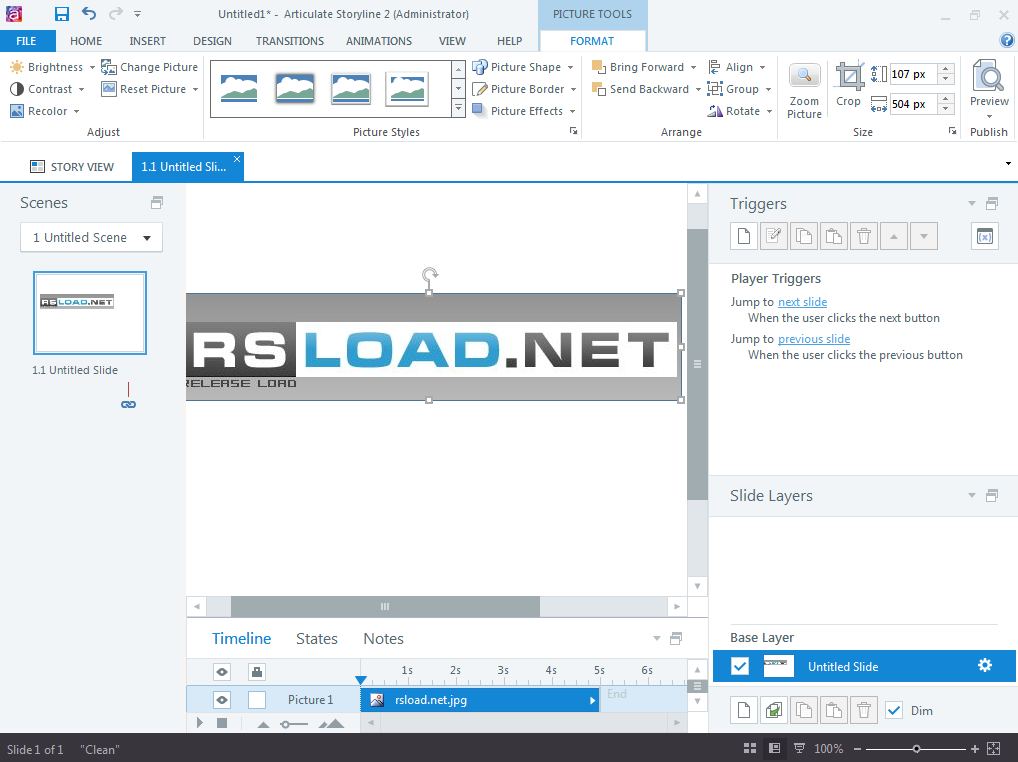Open the Notes panel tab
Image resolution: width=1018 pixels, height=762 pixels.
tap(384, 639)
